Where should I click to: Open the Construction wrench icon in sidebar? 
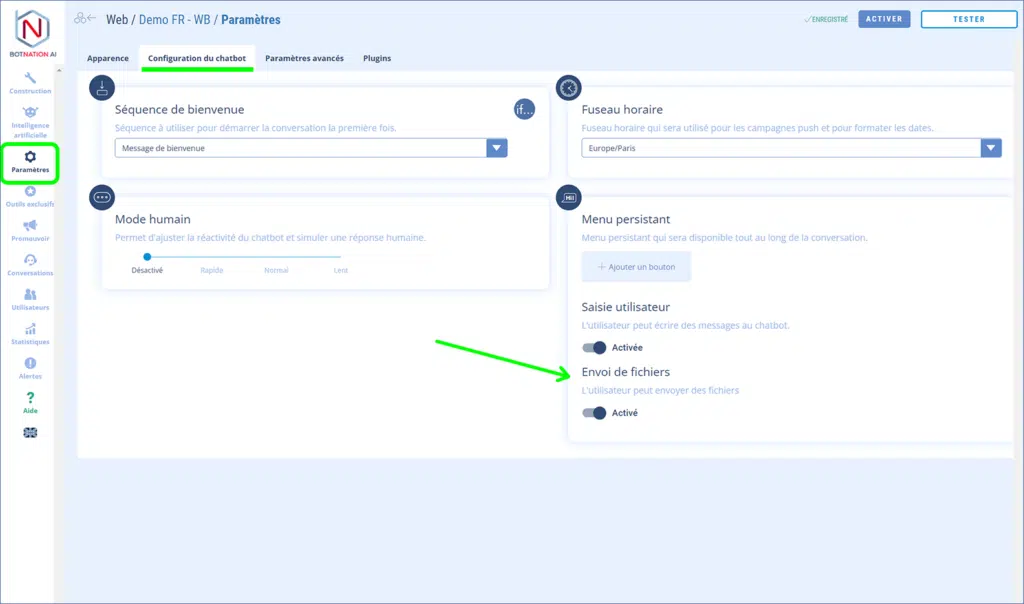point(30,79)
